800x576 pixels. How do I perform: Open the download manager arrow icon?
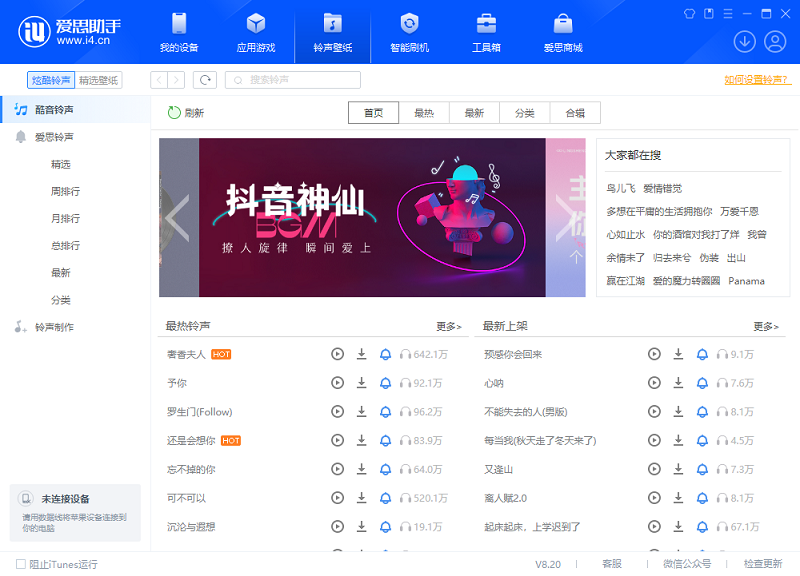click(744, 41)
